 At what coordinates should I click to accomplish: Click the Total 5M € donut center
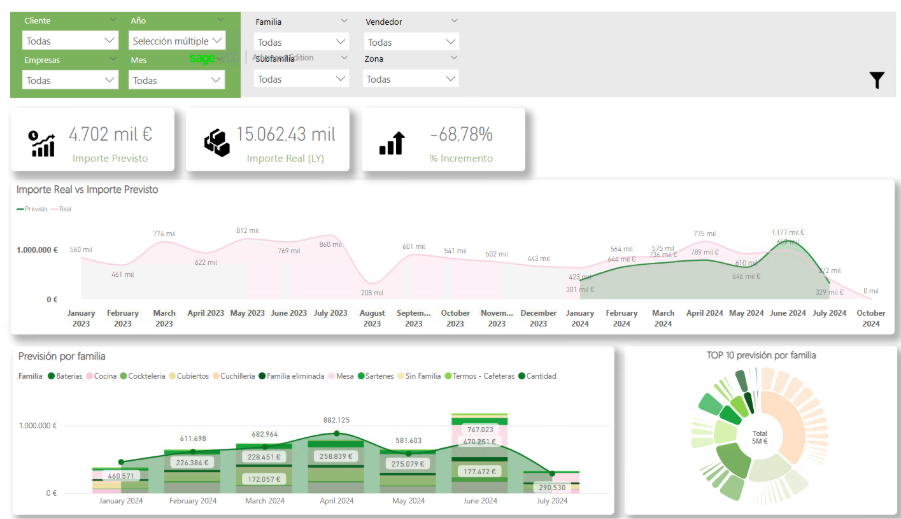pos(760,437)
